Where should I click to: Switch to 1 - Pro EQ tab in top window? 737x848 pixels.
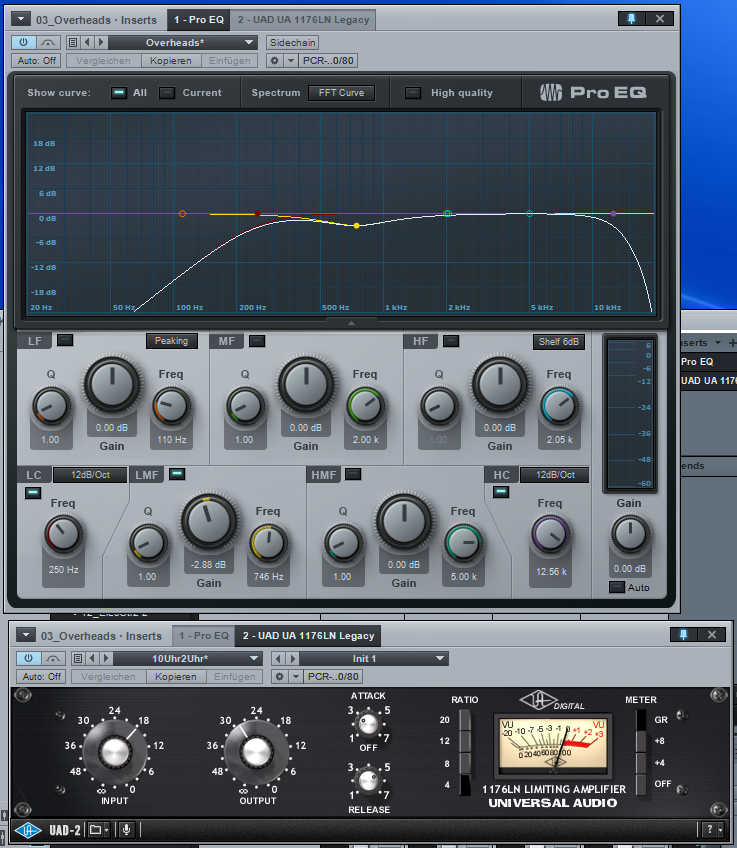point(198,19)
